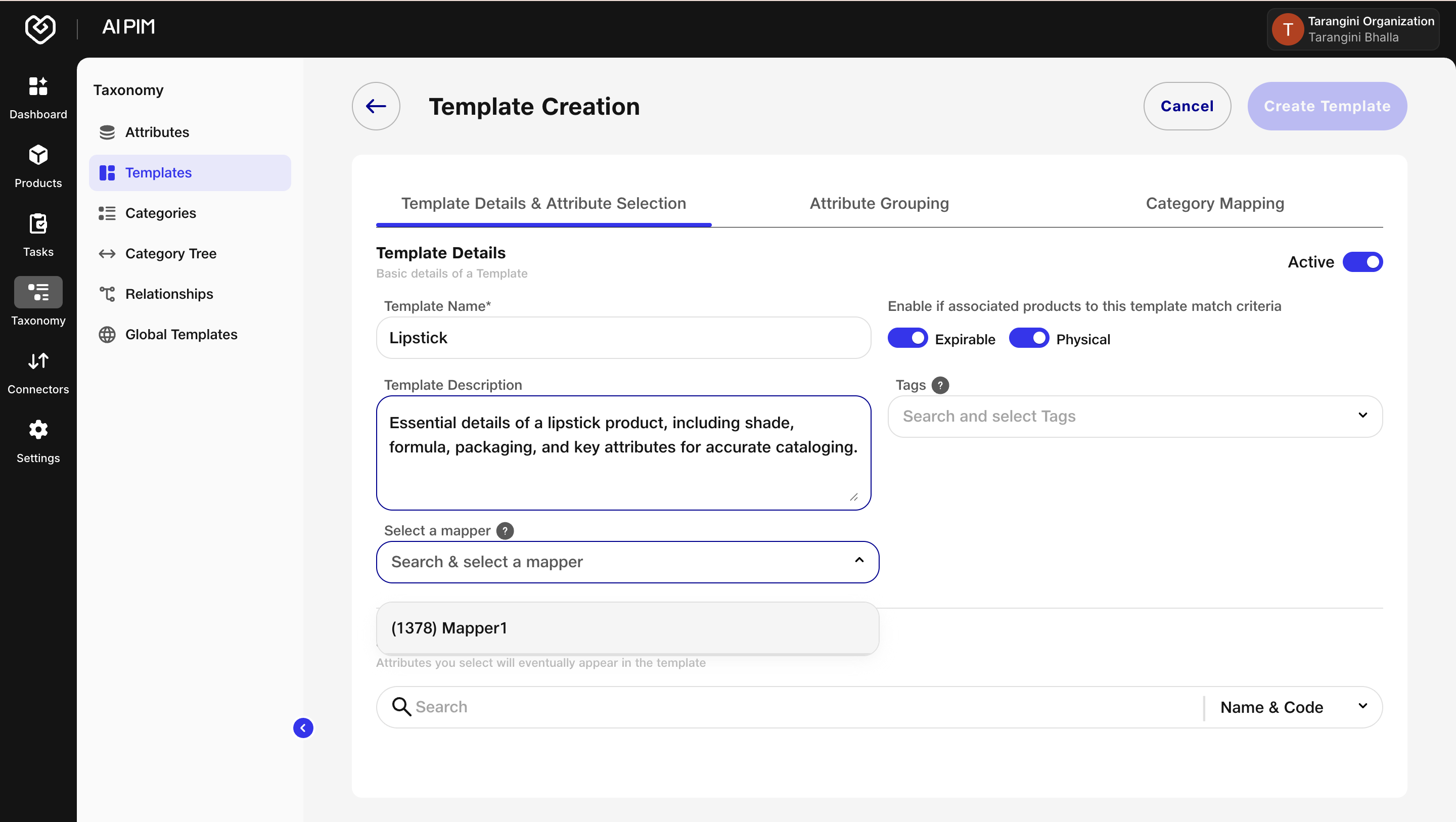Click the Taxonomy panel heading
Image resolution: width=1456 pixels, height=822 pixels.
click(128, 90)
